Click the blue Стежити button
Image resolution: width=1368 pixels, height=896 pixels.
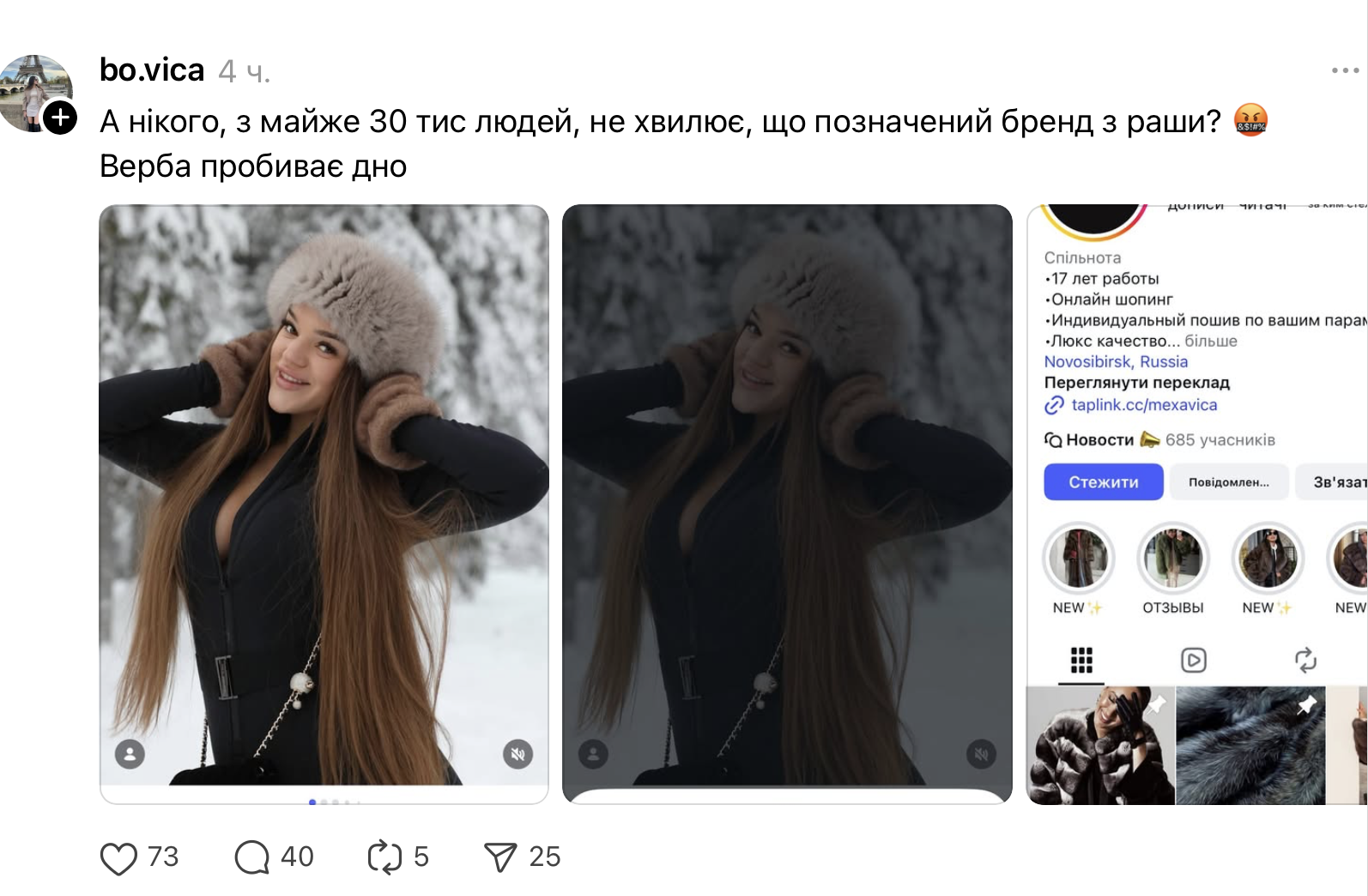click(x=1103, y=482)
